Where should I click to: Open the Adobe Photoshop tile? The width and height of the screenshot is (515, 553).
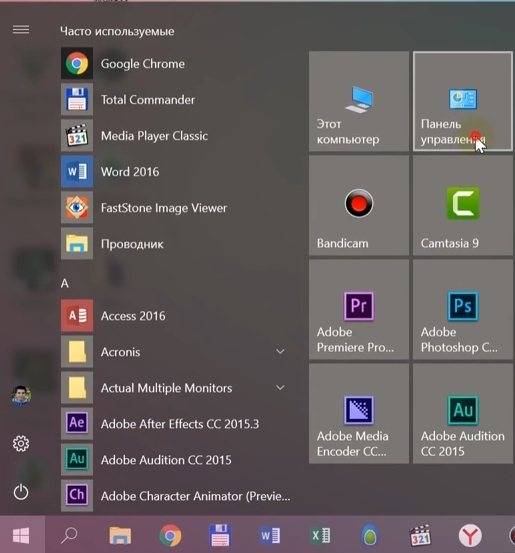tap(463, 310)
